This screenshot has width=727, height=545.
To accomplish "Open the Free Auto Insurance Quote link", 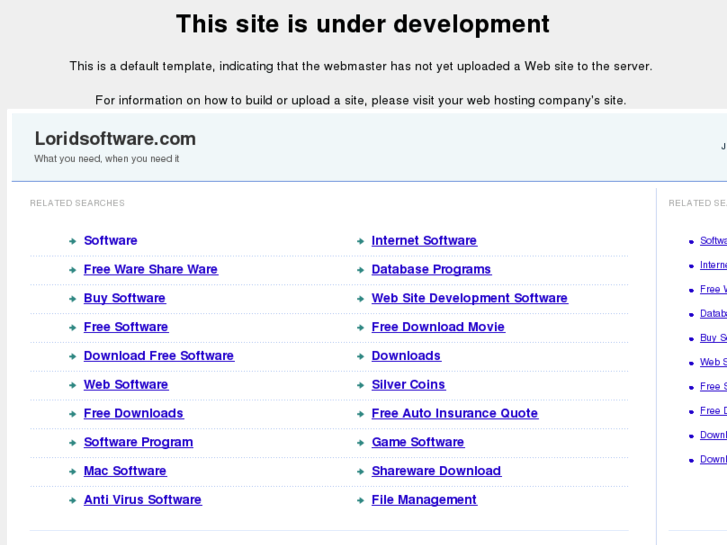I will (454, 413).
